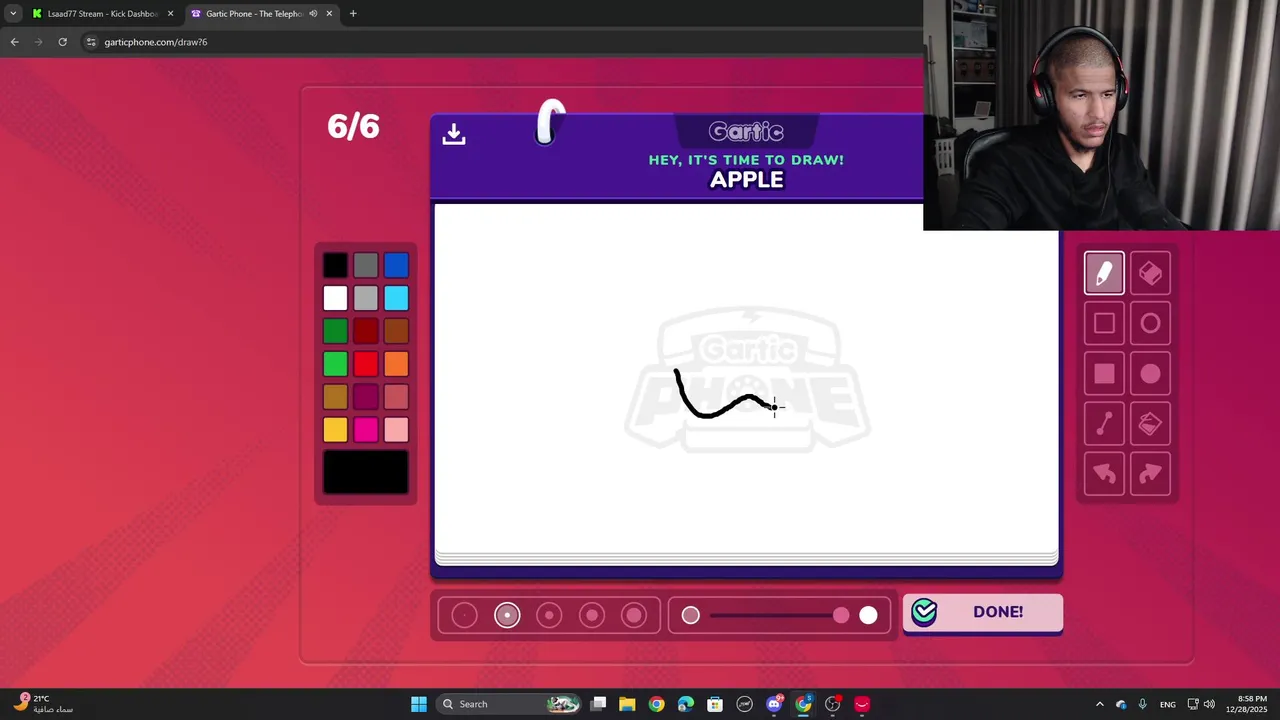Mute audio on the Gartic Phone tab
The image size is (1280, 720).
click(x=313, y=14)
